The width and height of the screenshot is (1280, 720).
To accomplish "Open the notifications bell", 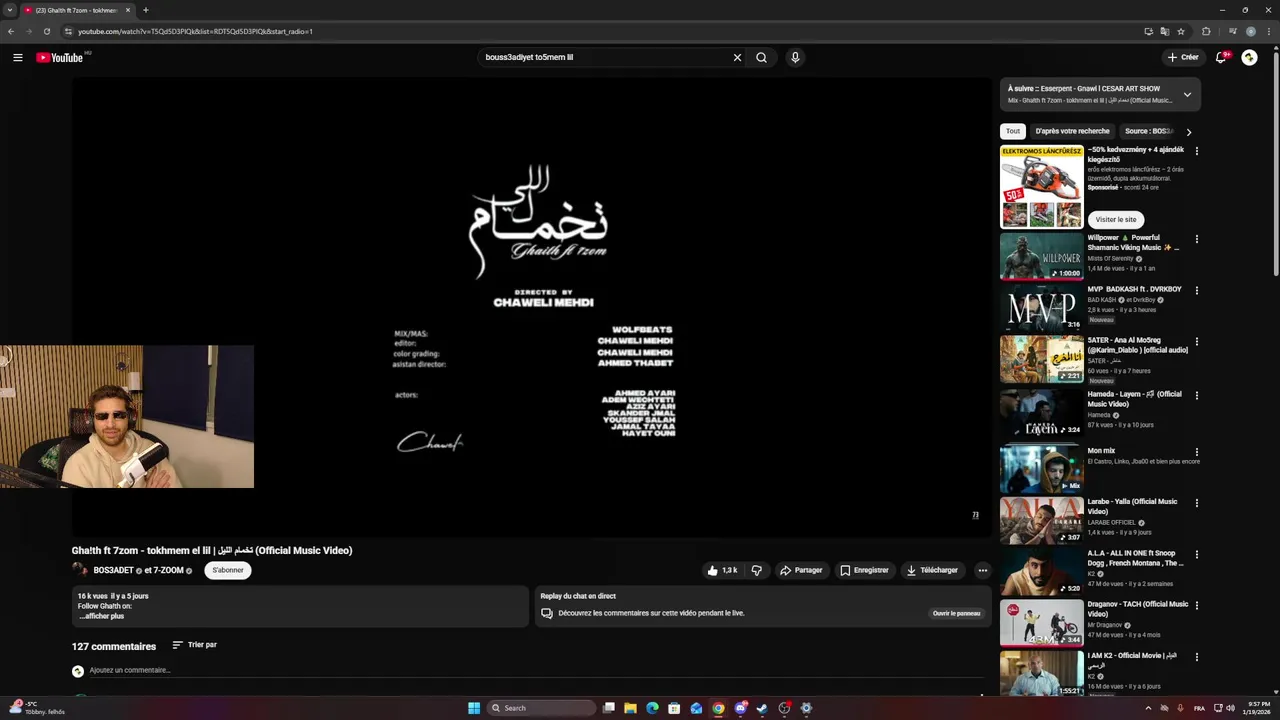I will (1220, 57).
